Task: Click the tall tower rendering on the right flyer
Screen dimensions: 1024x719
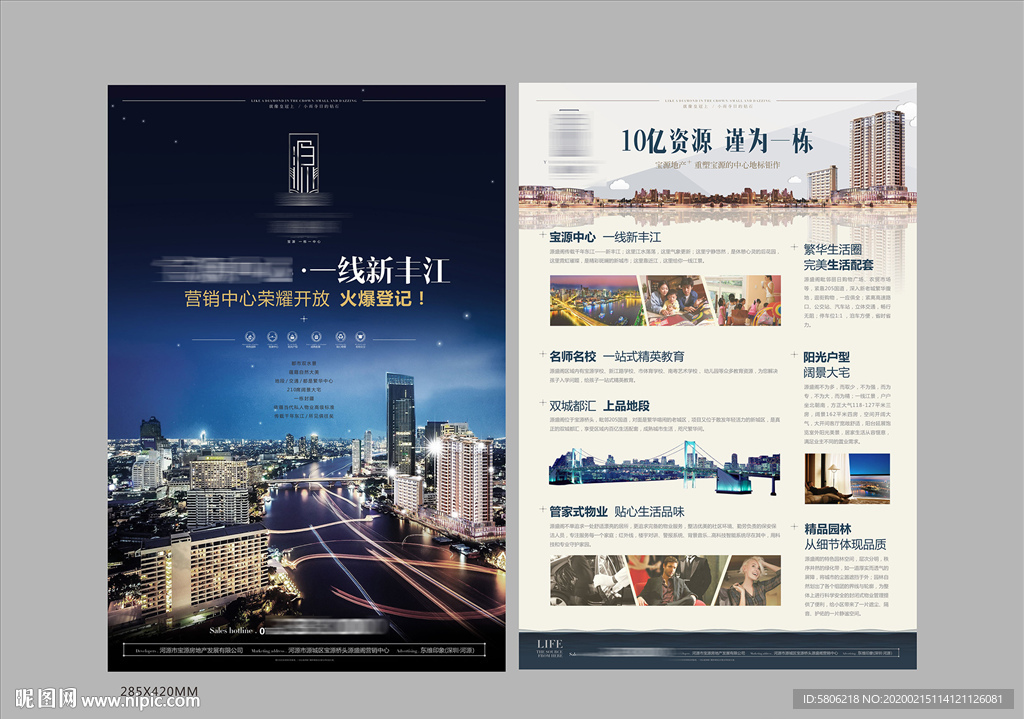Action: pos(878,152)
